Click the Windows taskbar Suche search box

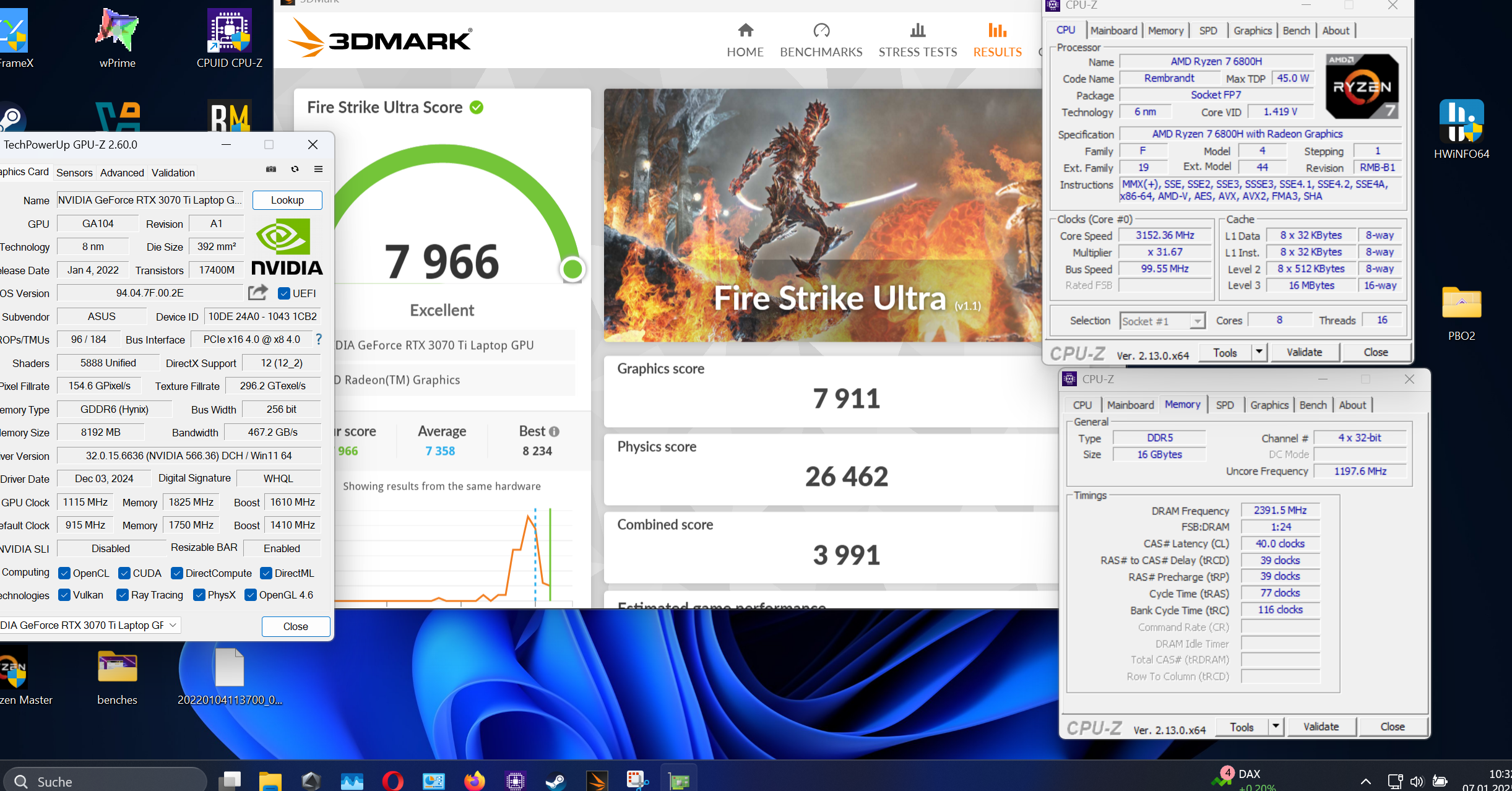tap(105, 781)
